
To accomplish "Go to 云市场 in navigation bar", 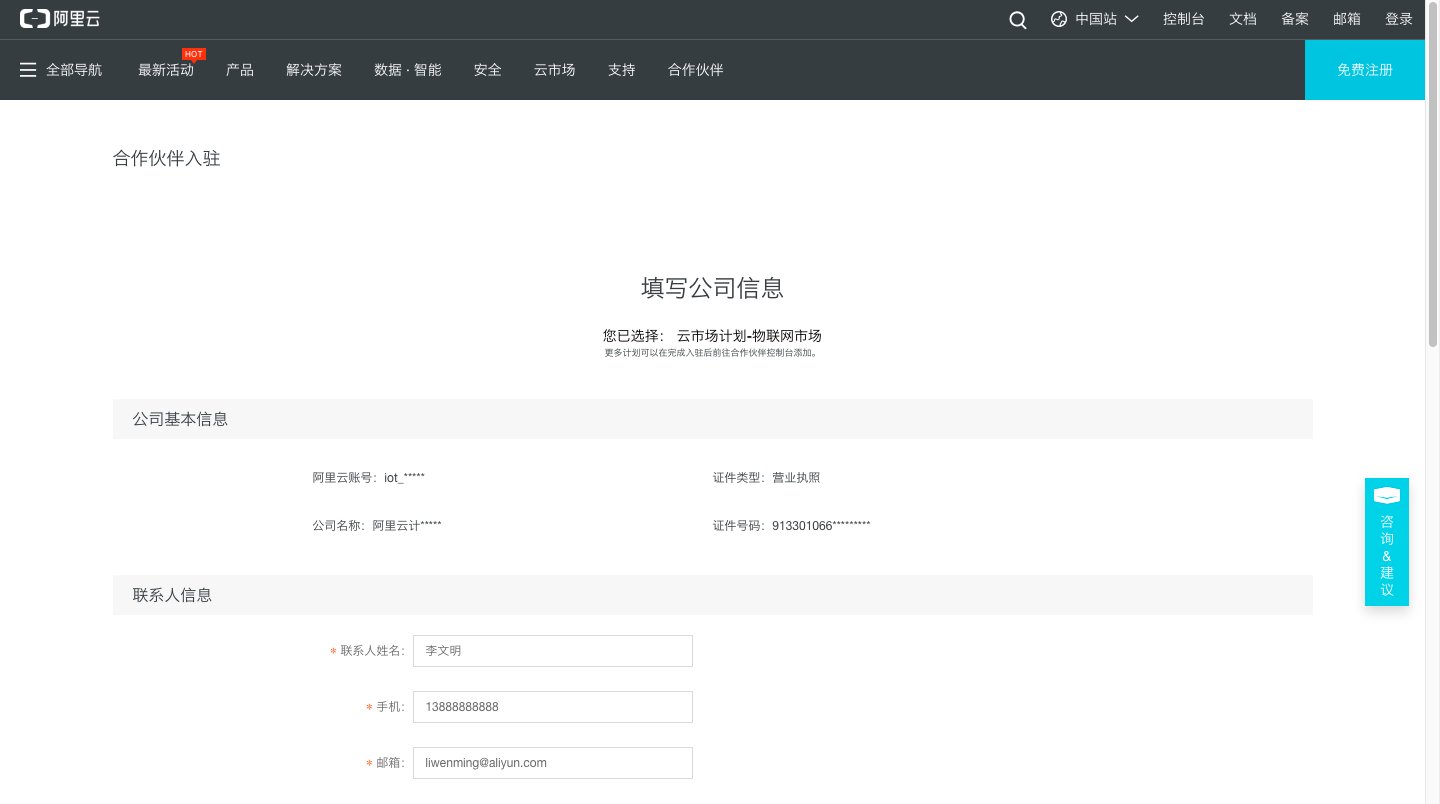I will point(554,70).
